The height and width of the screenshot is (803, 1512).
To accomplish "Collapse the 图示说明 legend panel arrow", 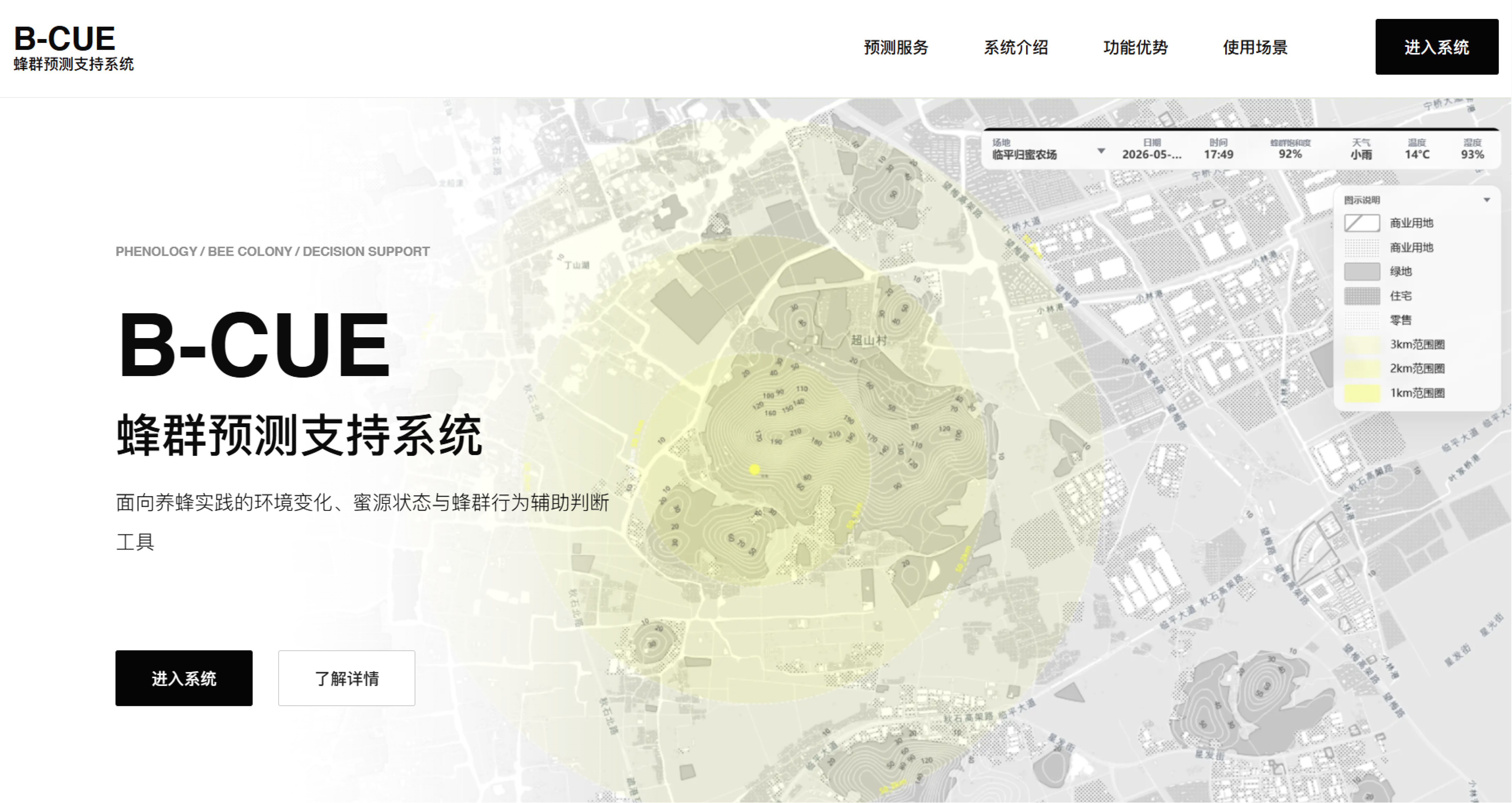I will pos(1487,200).
